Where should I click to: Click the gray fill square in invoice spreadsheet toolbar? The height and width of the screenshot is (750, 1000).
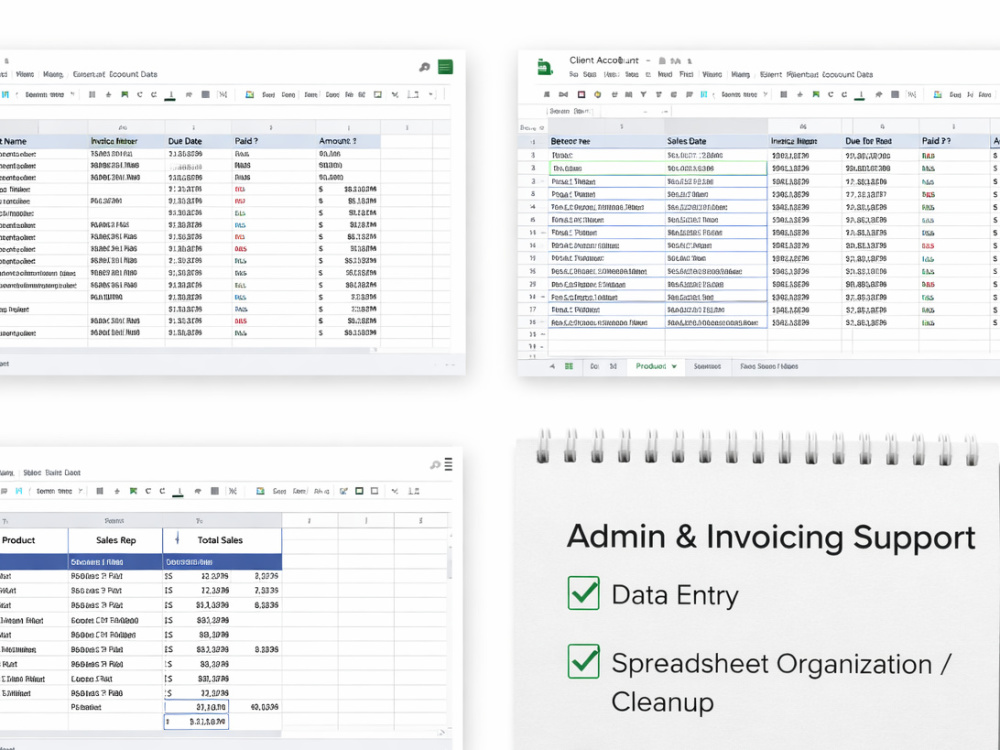(205, 94)
